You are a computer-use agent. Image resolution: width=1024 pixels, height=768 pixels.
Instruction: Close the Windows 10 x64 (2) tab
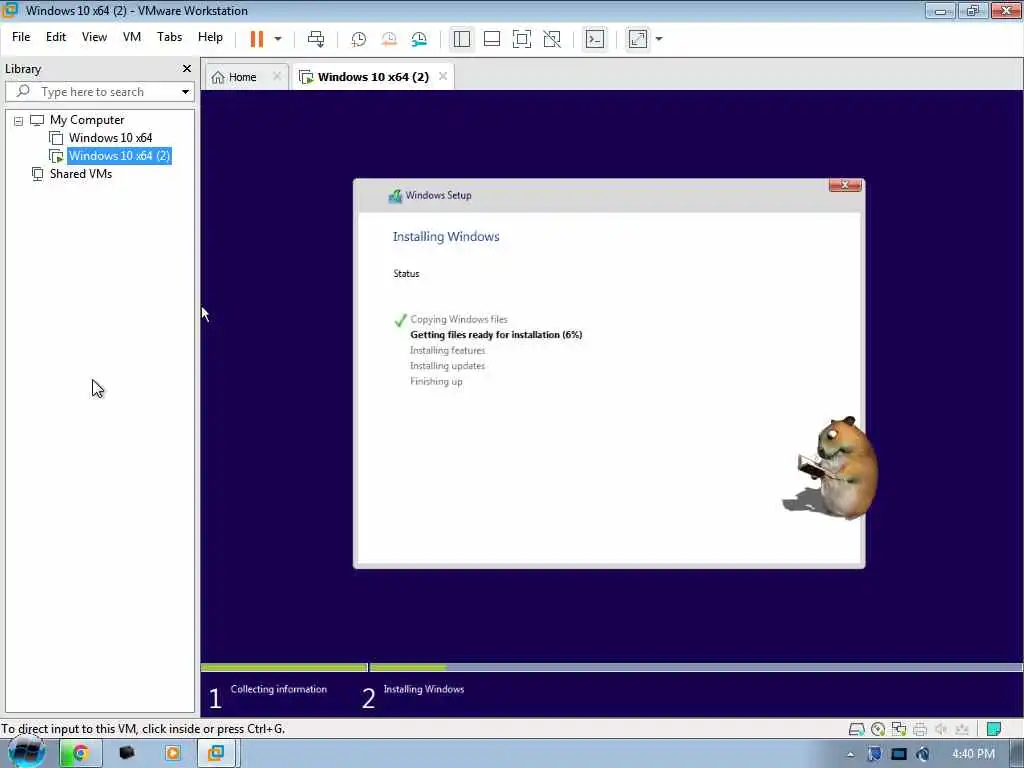[x=443, y=76]
